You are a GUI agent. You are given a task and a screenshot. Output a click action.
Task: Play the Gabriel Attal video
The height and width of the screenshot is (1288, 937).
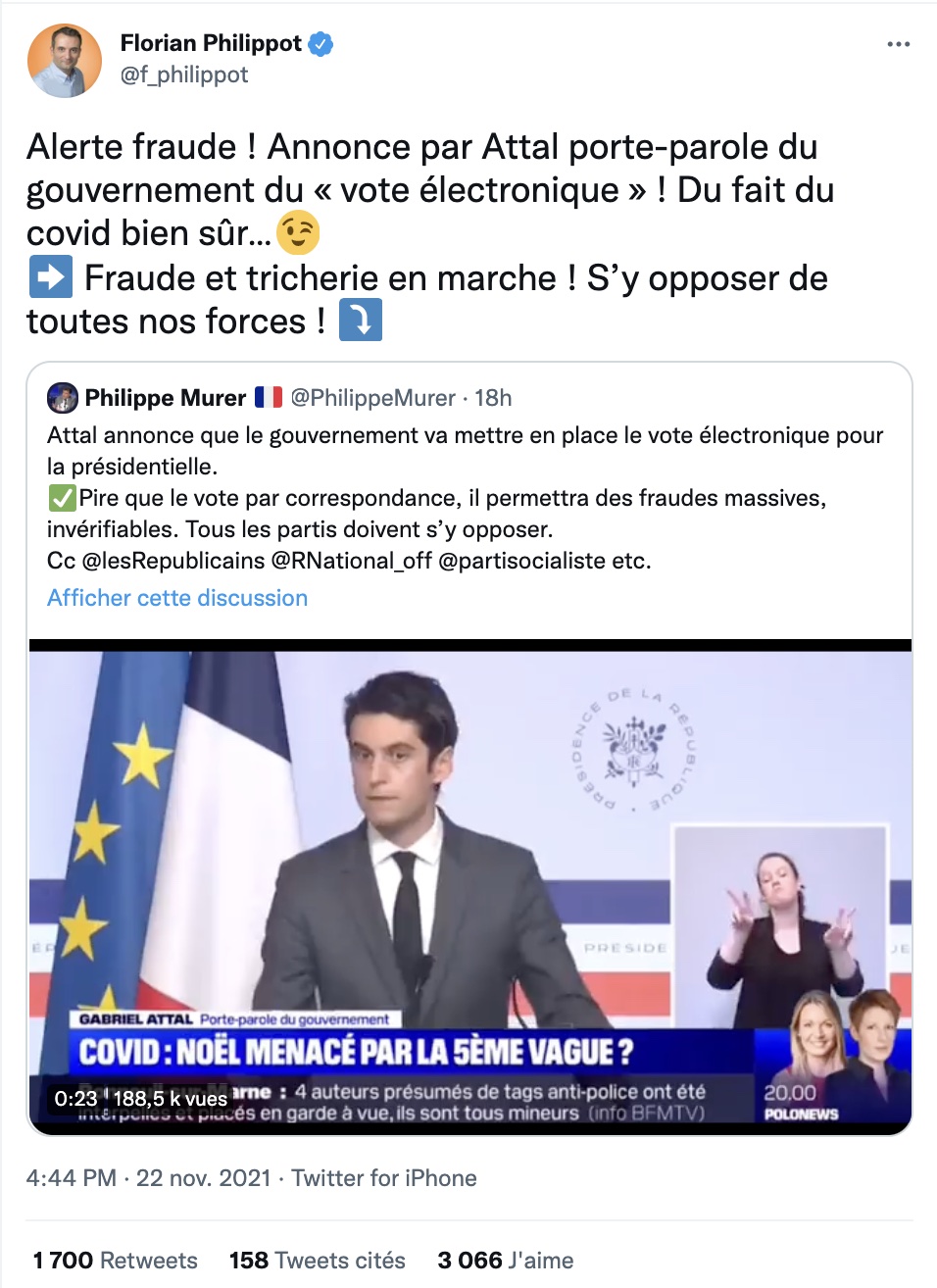point(470,887)
